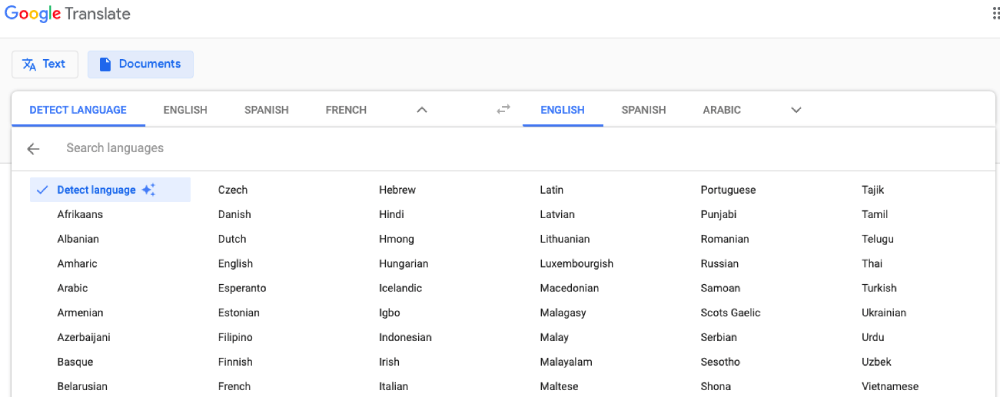Select DETECT LANGUAGE source tab
1000x397 pixels.
[78, 110]
